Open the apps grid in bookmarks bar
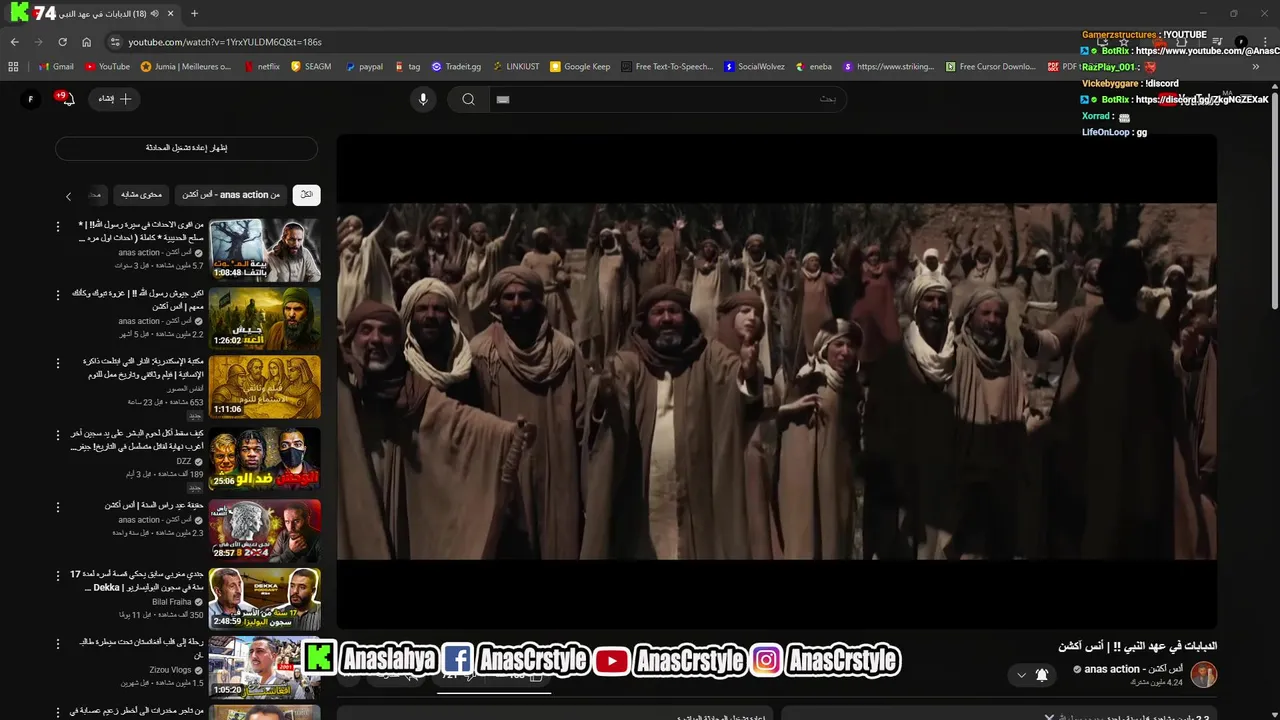 (13, 67)
